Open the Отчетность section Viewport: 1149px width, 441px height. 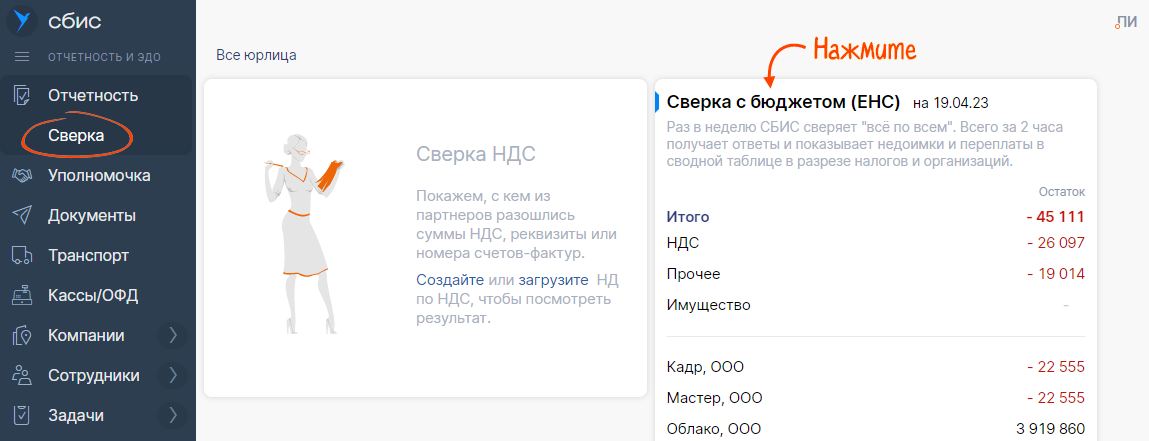(x=93, y=95)
